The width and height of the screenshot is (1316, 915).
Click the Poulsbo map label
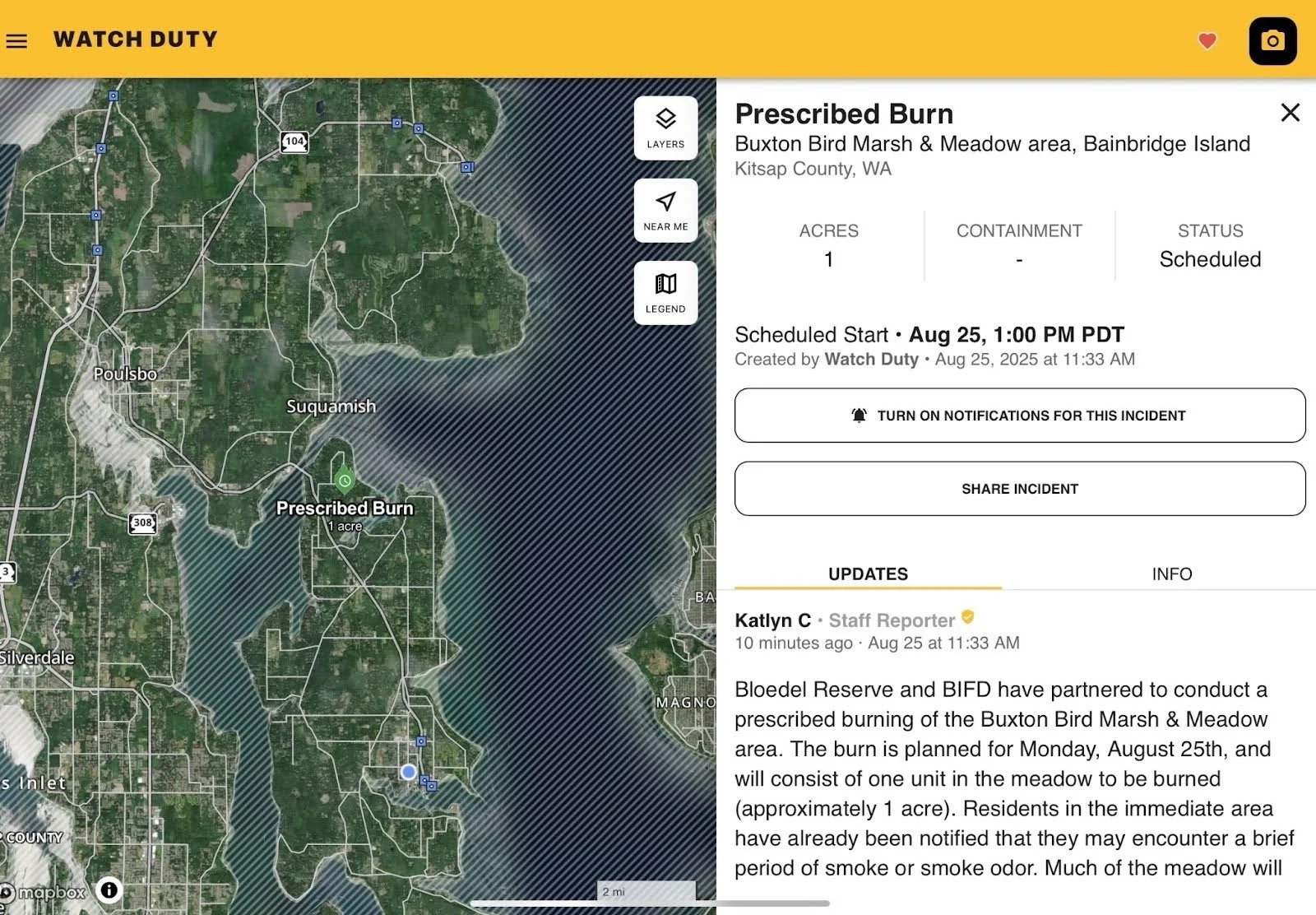pos(125,374)
